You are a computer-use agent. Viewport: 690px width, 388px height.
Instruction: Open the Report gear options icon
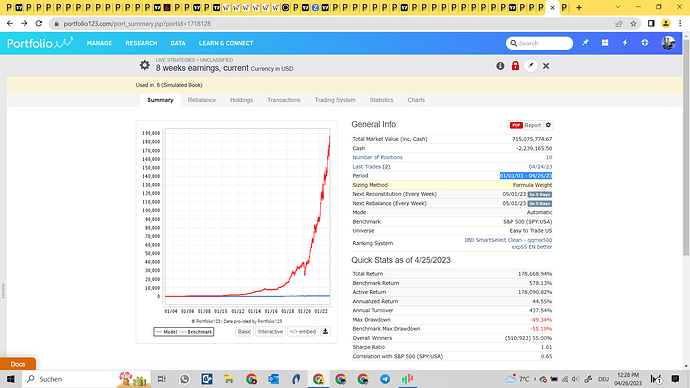tap(548, 125)
